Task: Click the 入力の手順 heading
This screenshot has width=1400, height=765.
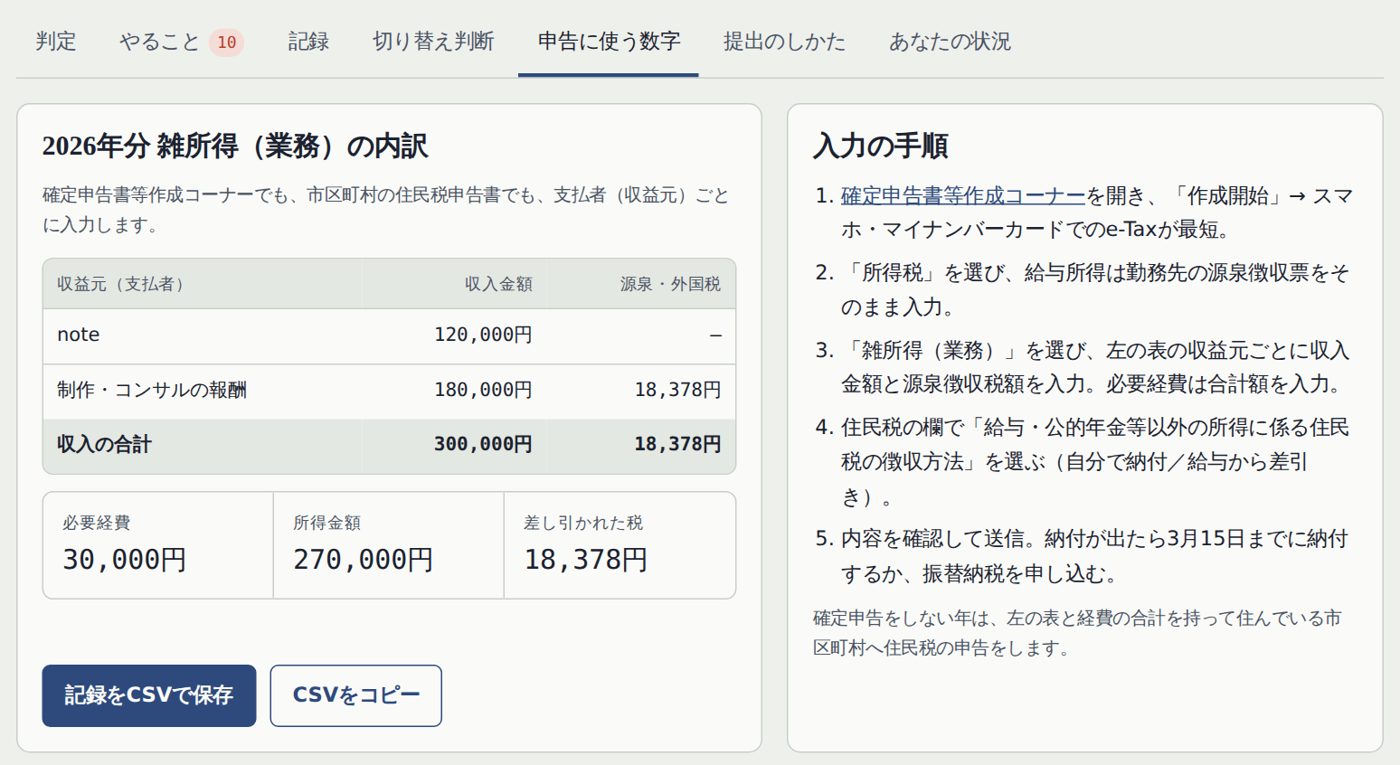Action: 880,146
